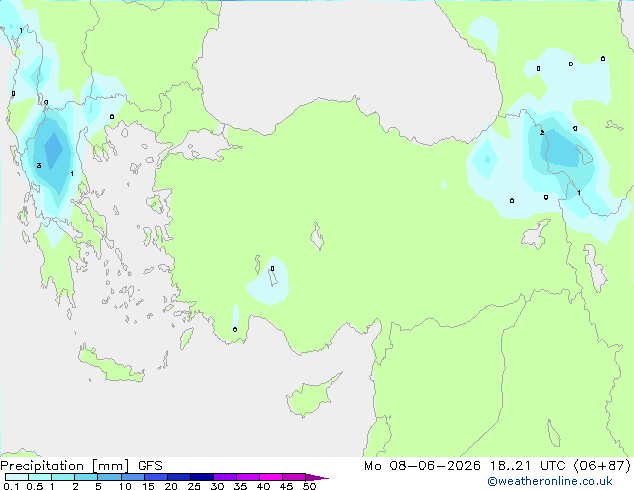634x490 pixels.
Task: Click the over-50 mm arrow end of legend
Action: 317,477
